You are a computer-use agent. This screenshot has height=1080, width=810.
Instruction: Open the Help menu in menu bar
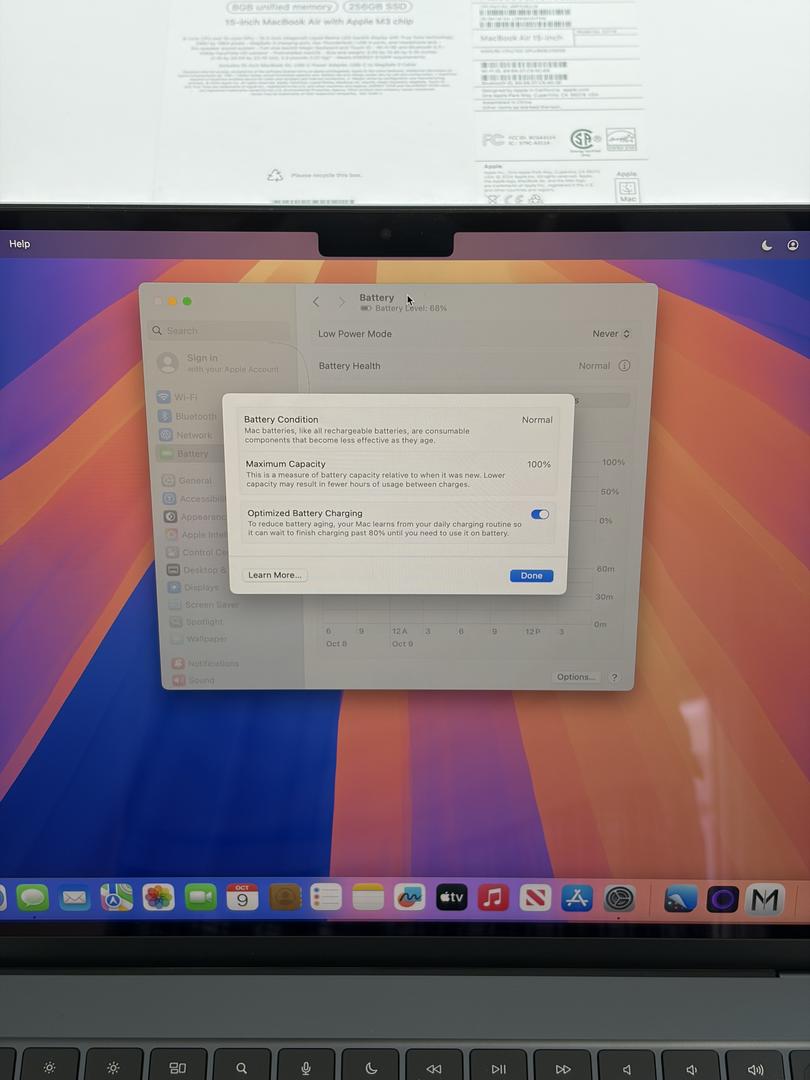[x=20, y=244]
